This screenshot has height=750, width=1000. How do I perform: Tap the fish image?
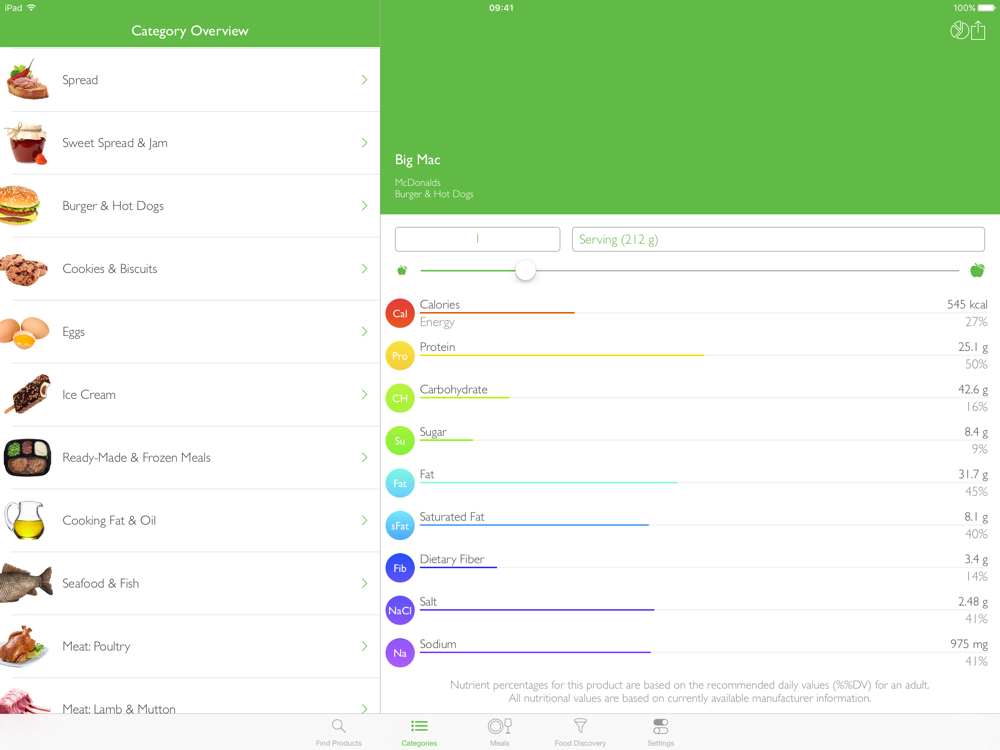pyautogui.click(x=26, y=583)
